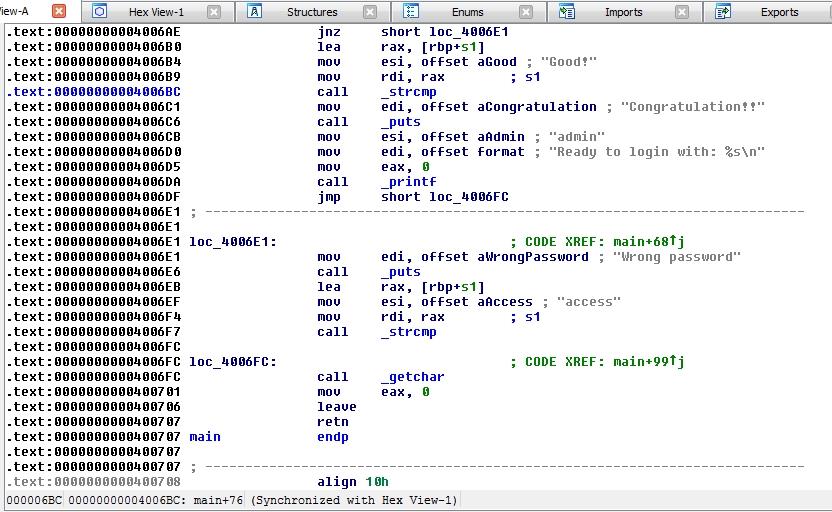Click status bar offset 000006BC

pyautogui.click(x=34, y=500)
